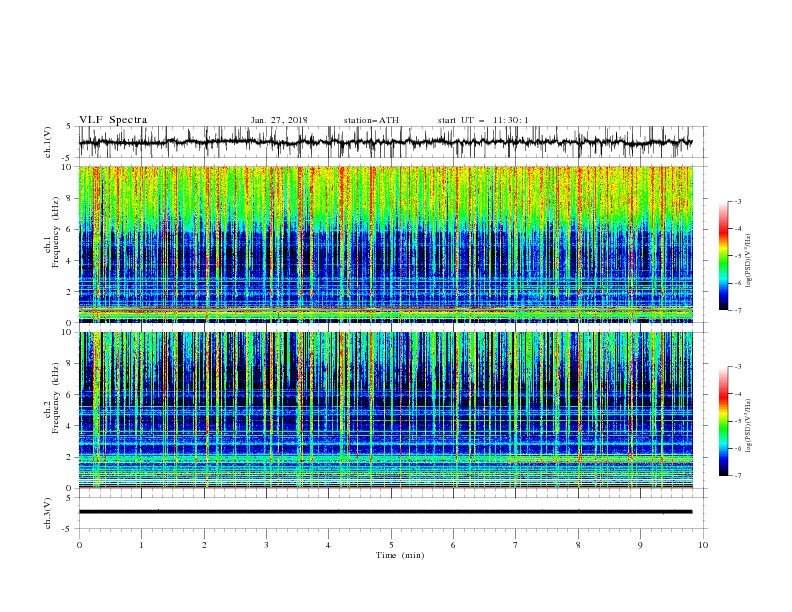Click time axis tick label "0" below ch.3

tap(79, 545)
